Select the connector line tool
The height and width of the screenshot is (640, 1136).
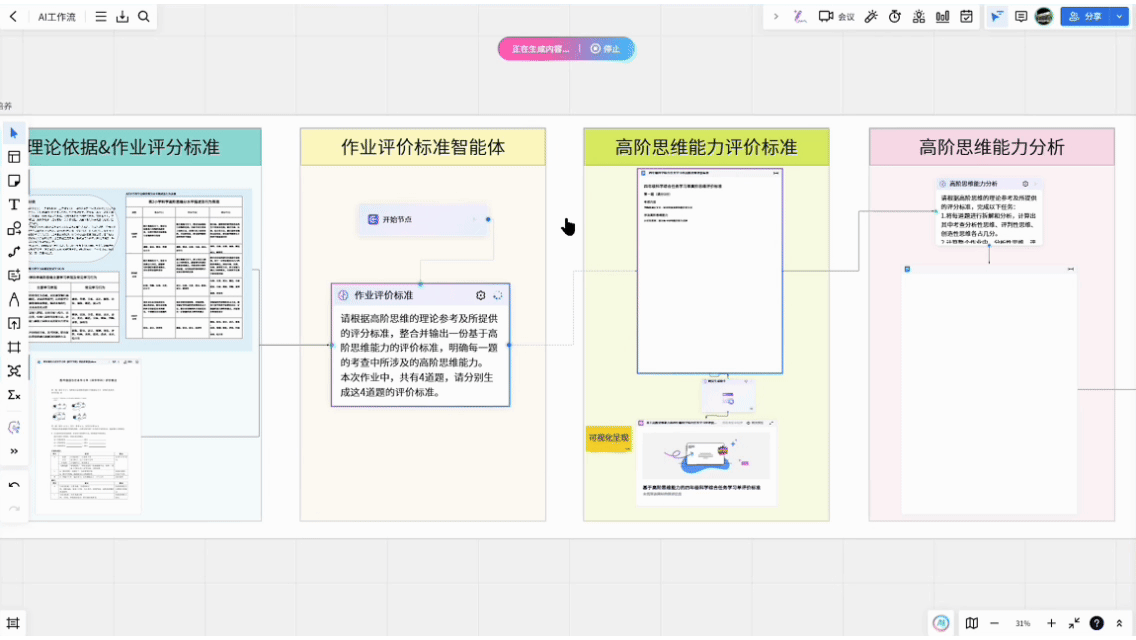coord(14,252)
